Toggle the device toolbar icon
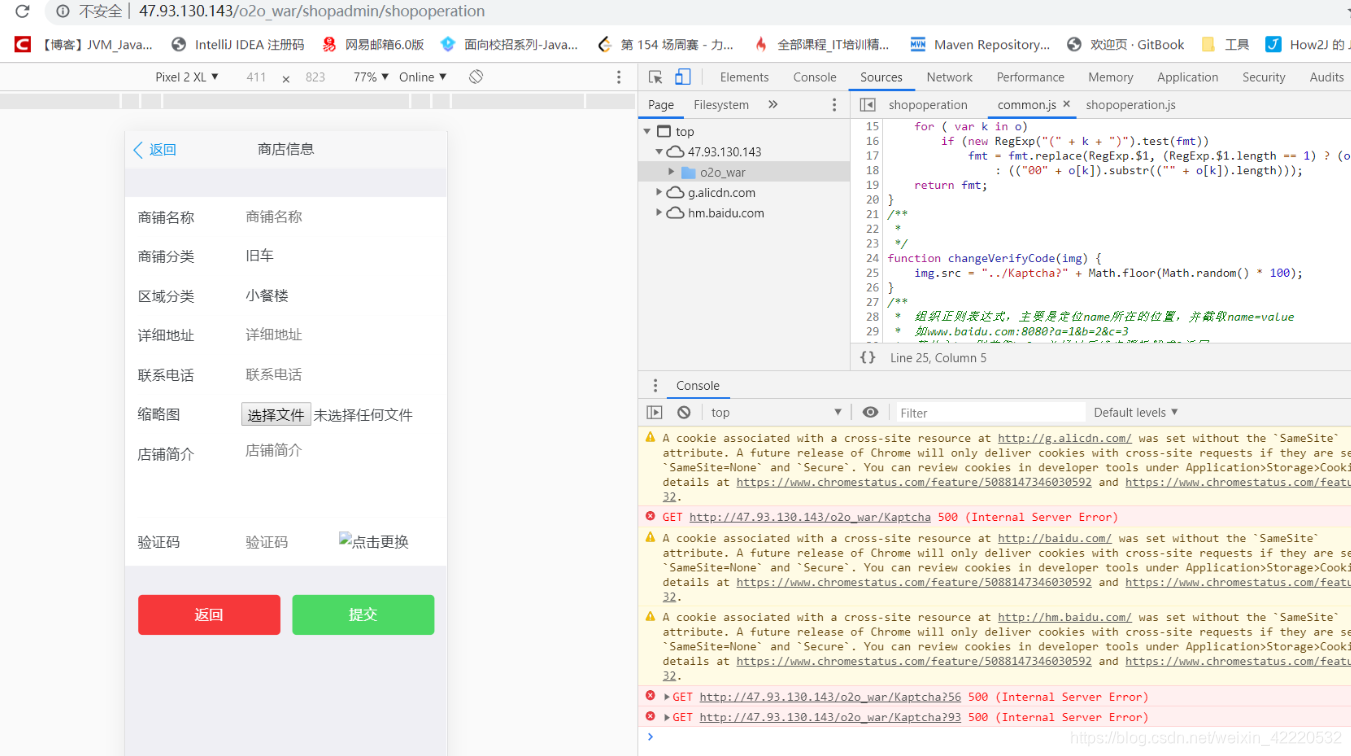Image resolution: width=1351 pixels, height=756 pixels. (x=681, y=77)
